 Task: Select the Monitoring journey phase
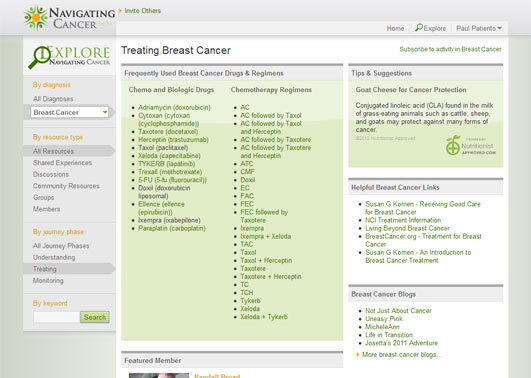pyautogui.click(x=48, y=280)
